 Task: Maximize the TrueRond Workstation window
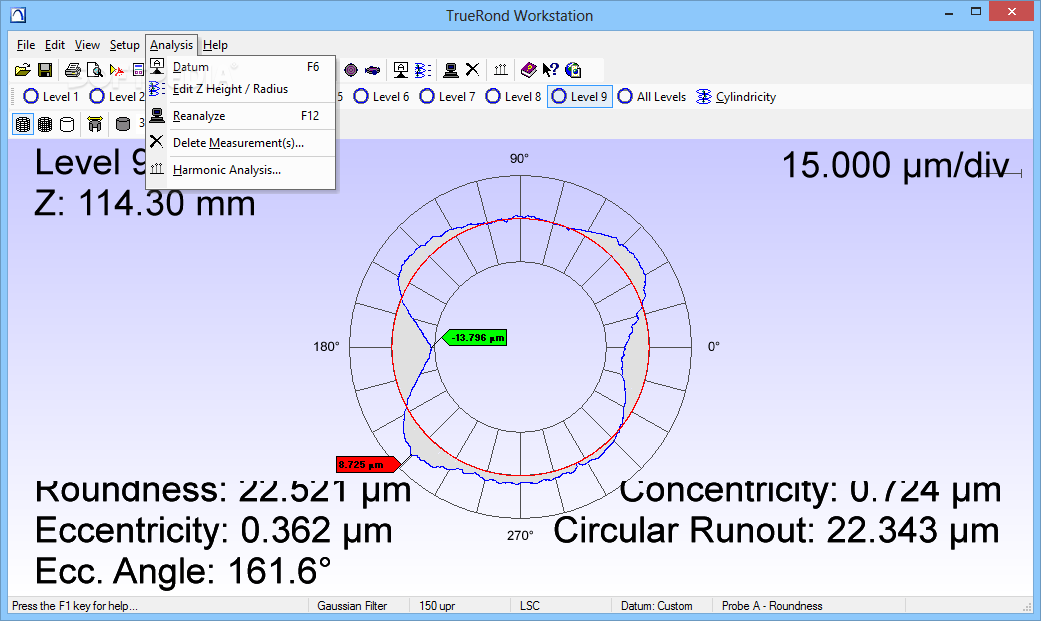coord(976,11)
